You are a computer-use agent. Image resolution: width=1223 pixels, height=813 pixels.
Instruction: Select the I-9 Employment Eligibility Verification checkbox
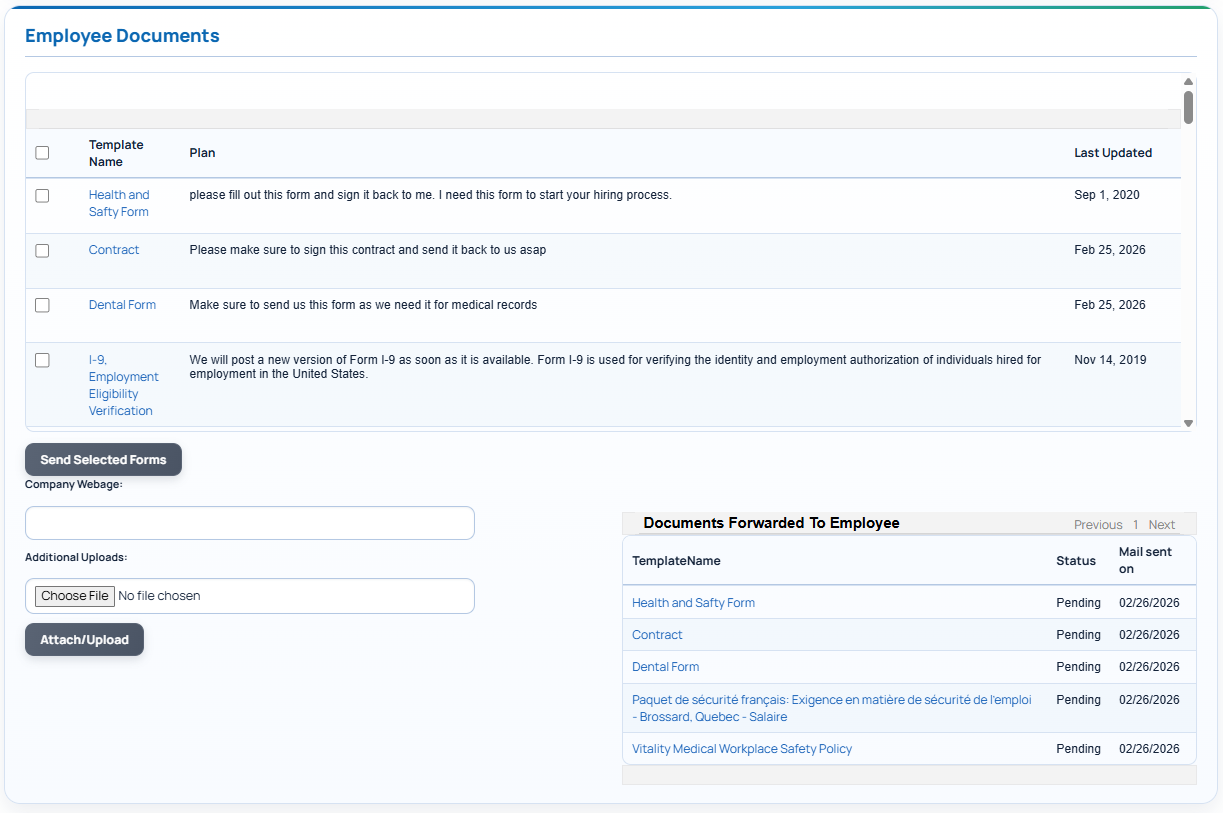(x=42, y=360)
